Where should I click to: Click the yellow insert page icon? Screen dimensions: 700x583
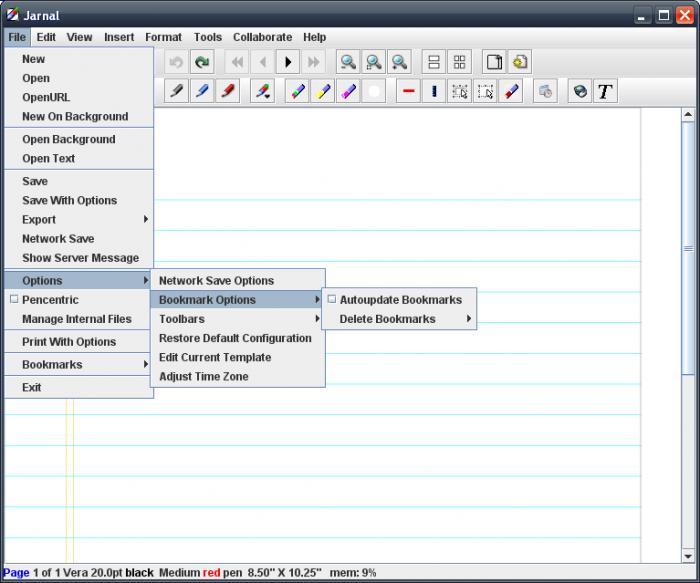(x=520, y=62)
